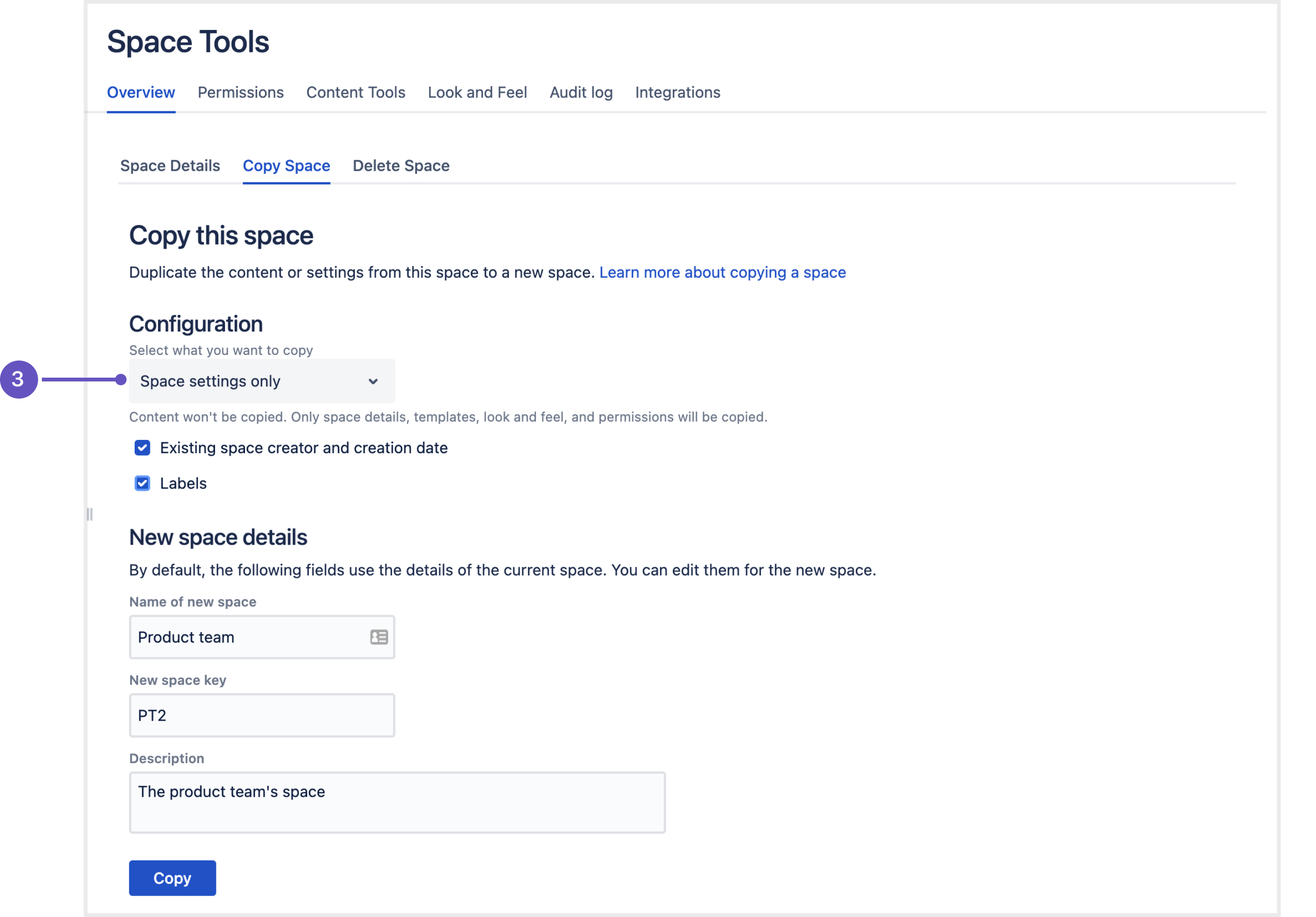Open the Audit log tab

click(581, 92)
